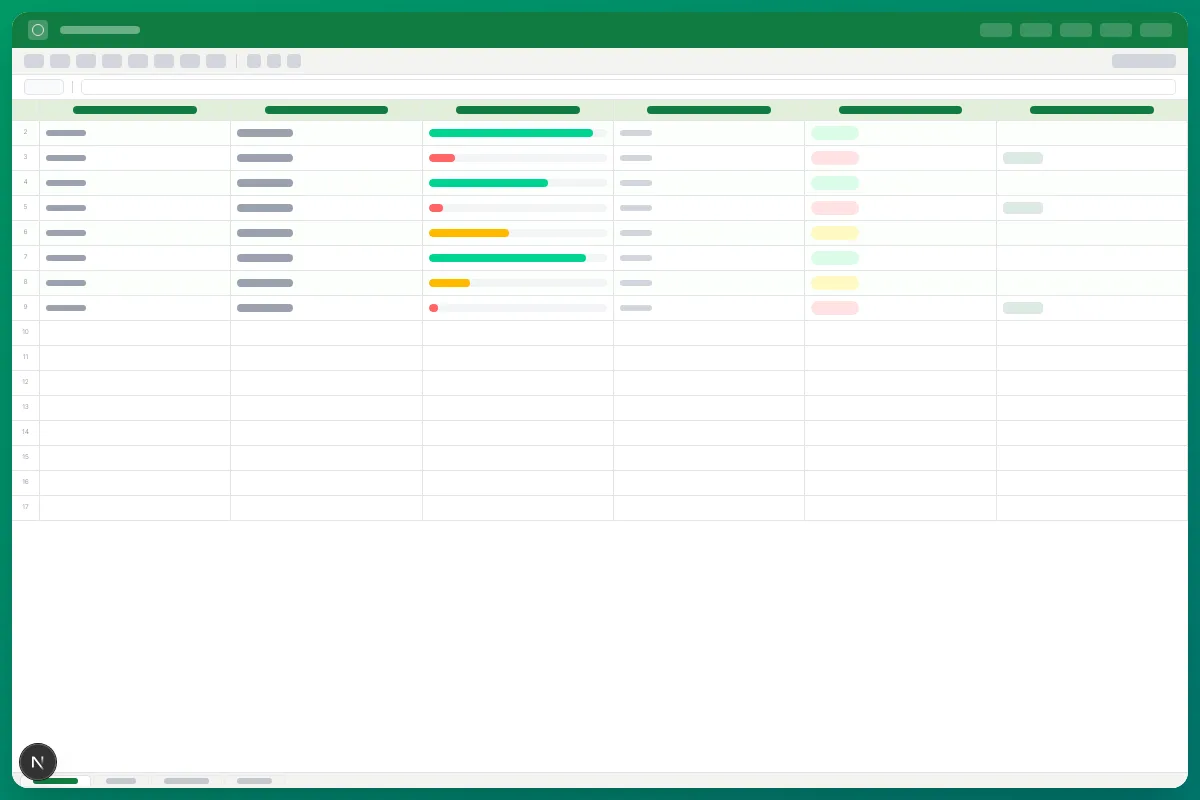Click the first toolbar button placeholder
The image size is (1200, 800).
click(x=34, y=61)
